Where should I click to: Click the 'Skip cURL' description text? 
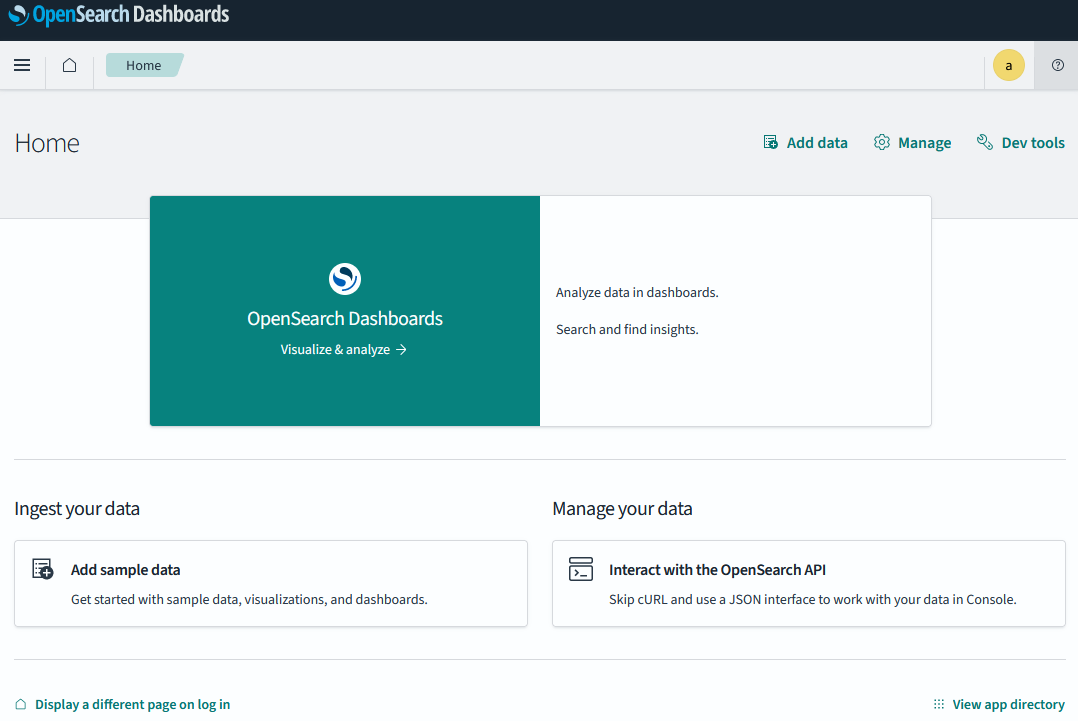813,599
